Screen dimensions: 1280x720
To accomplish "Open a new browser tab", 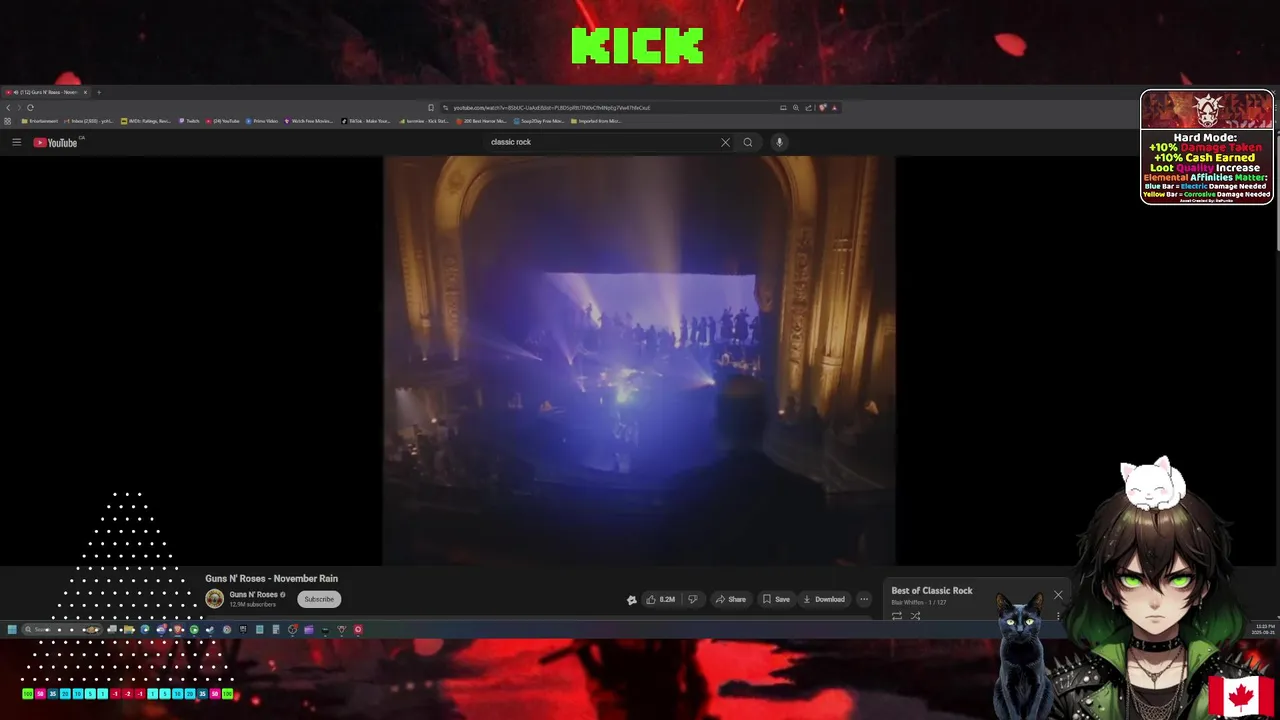I will (99, 92).
